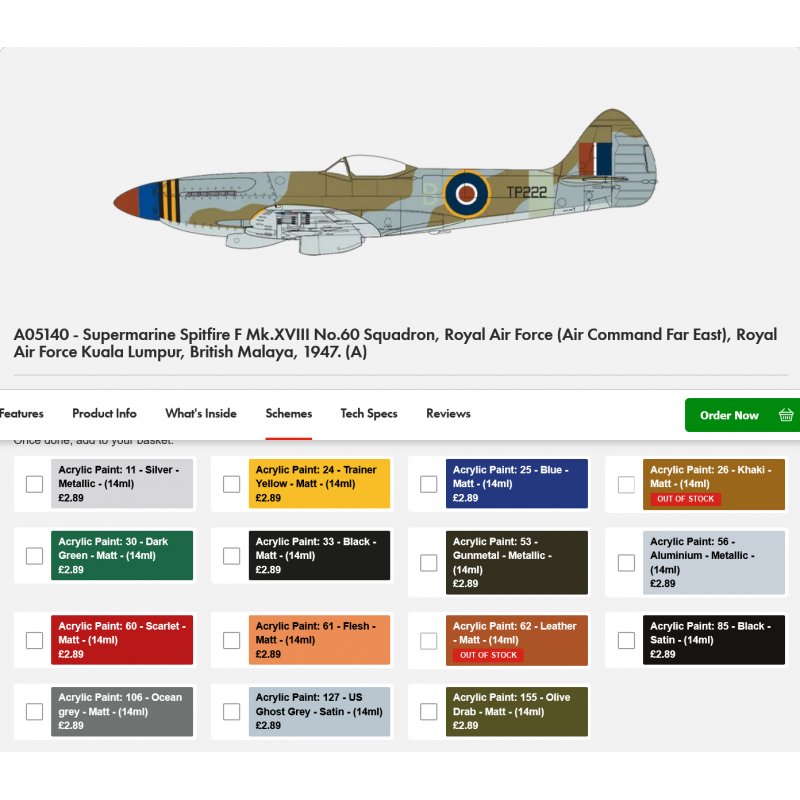Check the 106 - Ocean grey paint checkbox
Screen dimensions: 800x800
34,711
